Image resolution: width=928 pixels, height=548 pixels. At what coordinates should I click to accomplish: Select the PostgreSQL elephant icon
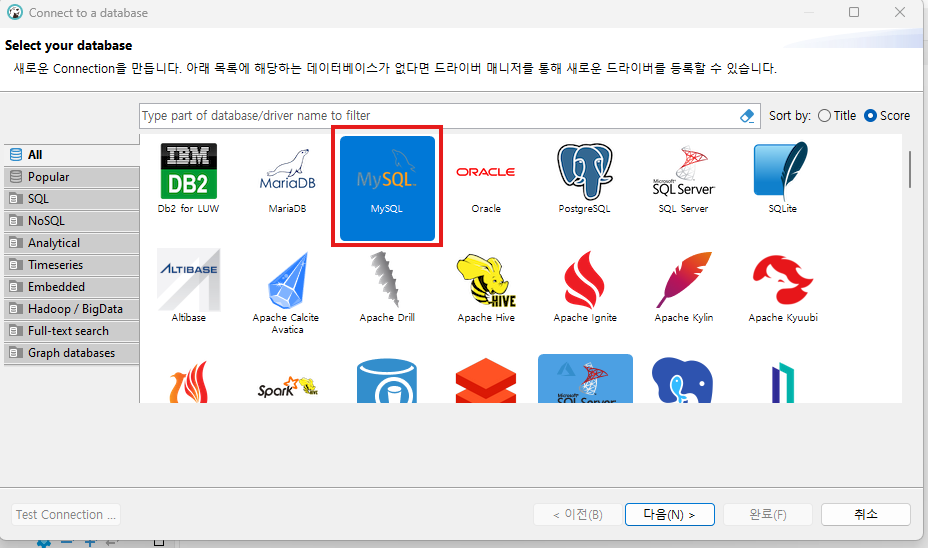(585, 171)
